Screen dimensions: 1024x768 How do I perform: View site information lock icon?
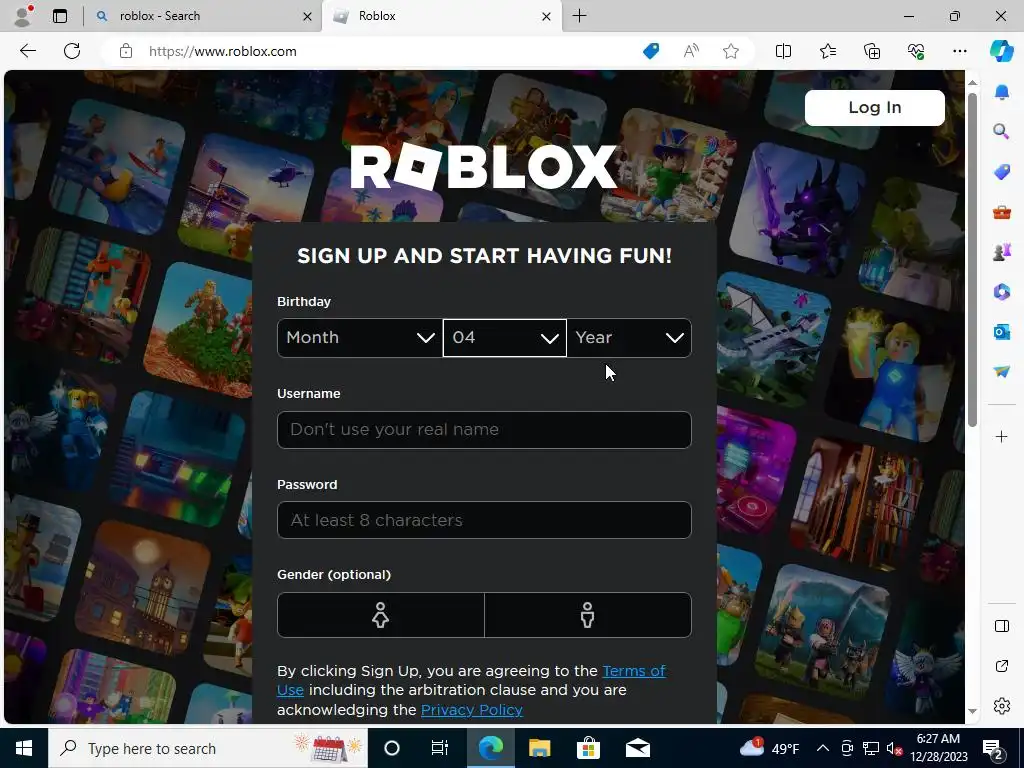point(126,51)
